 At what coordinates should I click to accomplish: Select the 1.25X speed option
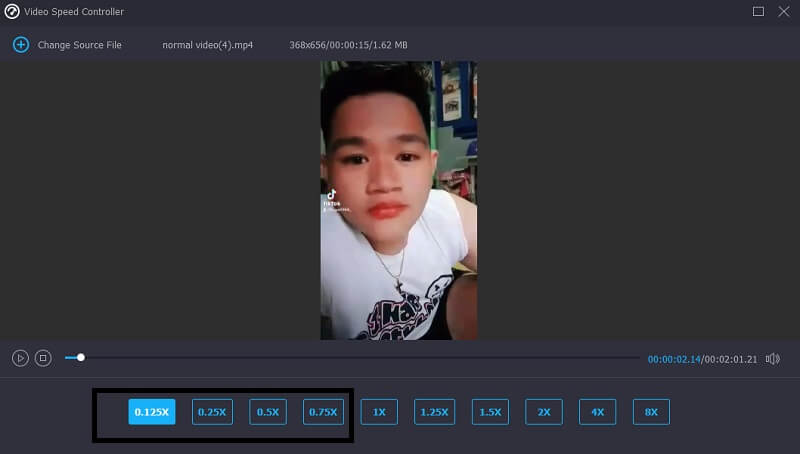(434, 412)
